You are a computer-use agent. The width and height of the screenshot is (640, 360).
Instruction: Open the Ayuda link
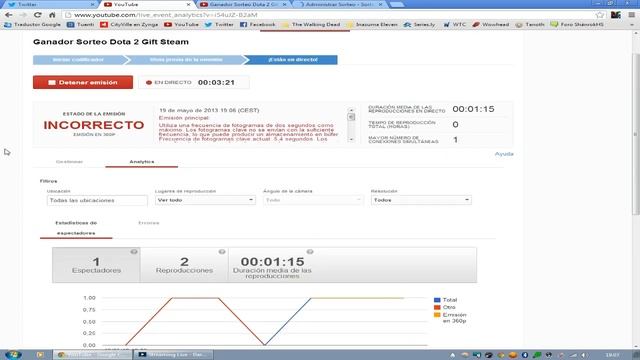(504, 154)
